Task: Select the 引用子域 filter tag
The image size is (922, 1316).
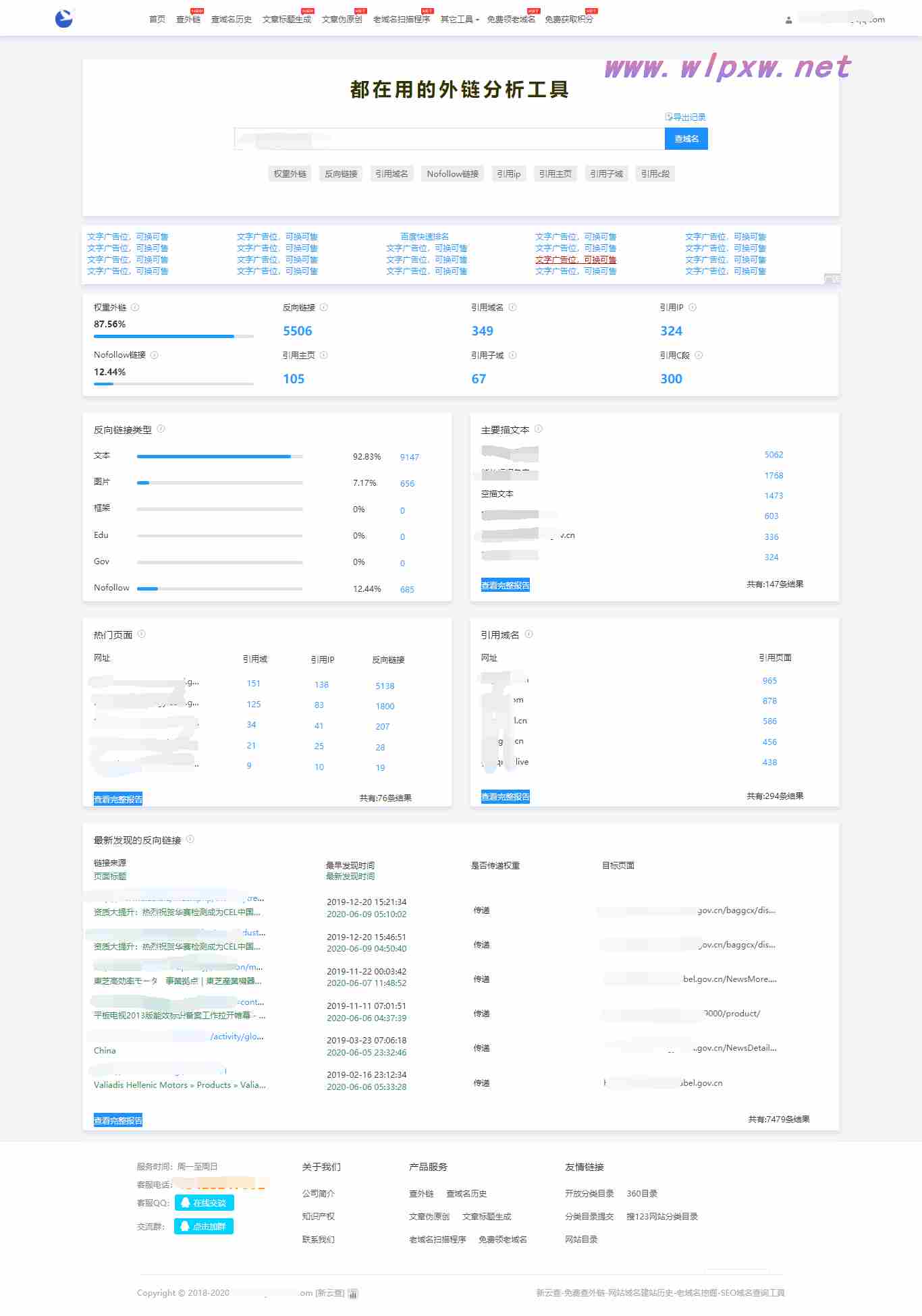Action: point(607,174)
